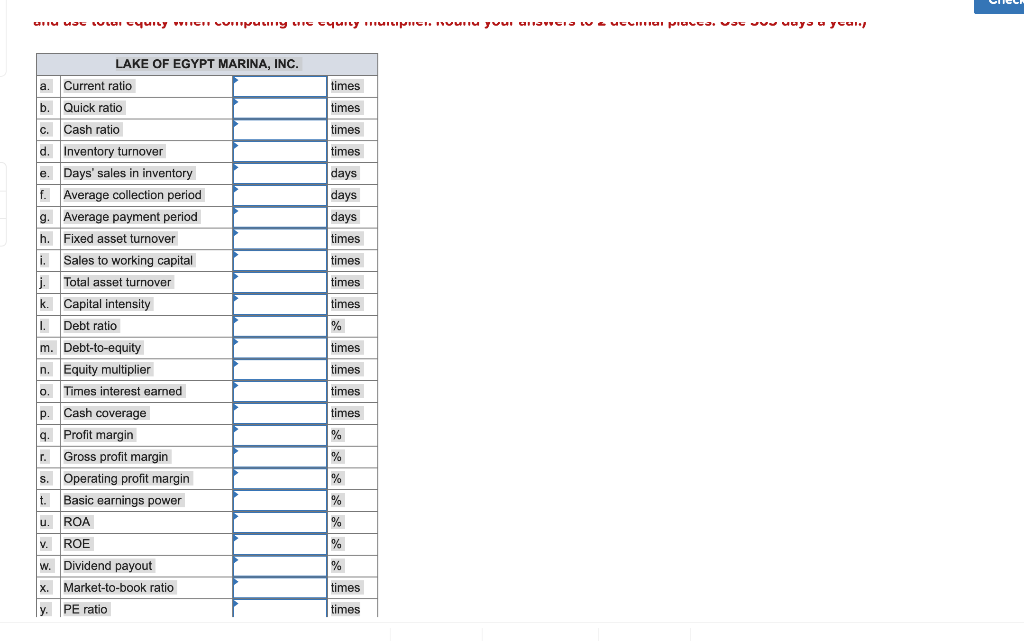Select the Market-to-book ratio input box

coord(280,587)
